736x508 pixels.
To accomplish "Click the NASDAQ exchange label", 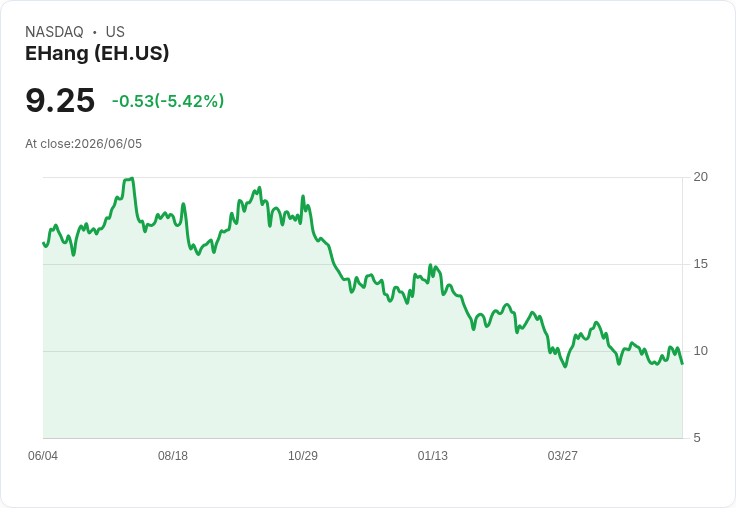I will pos(54,32).
